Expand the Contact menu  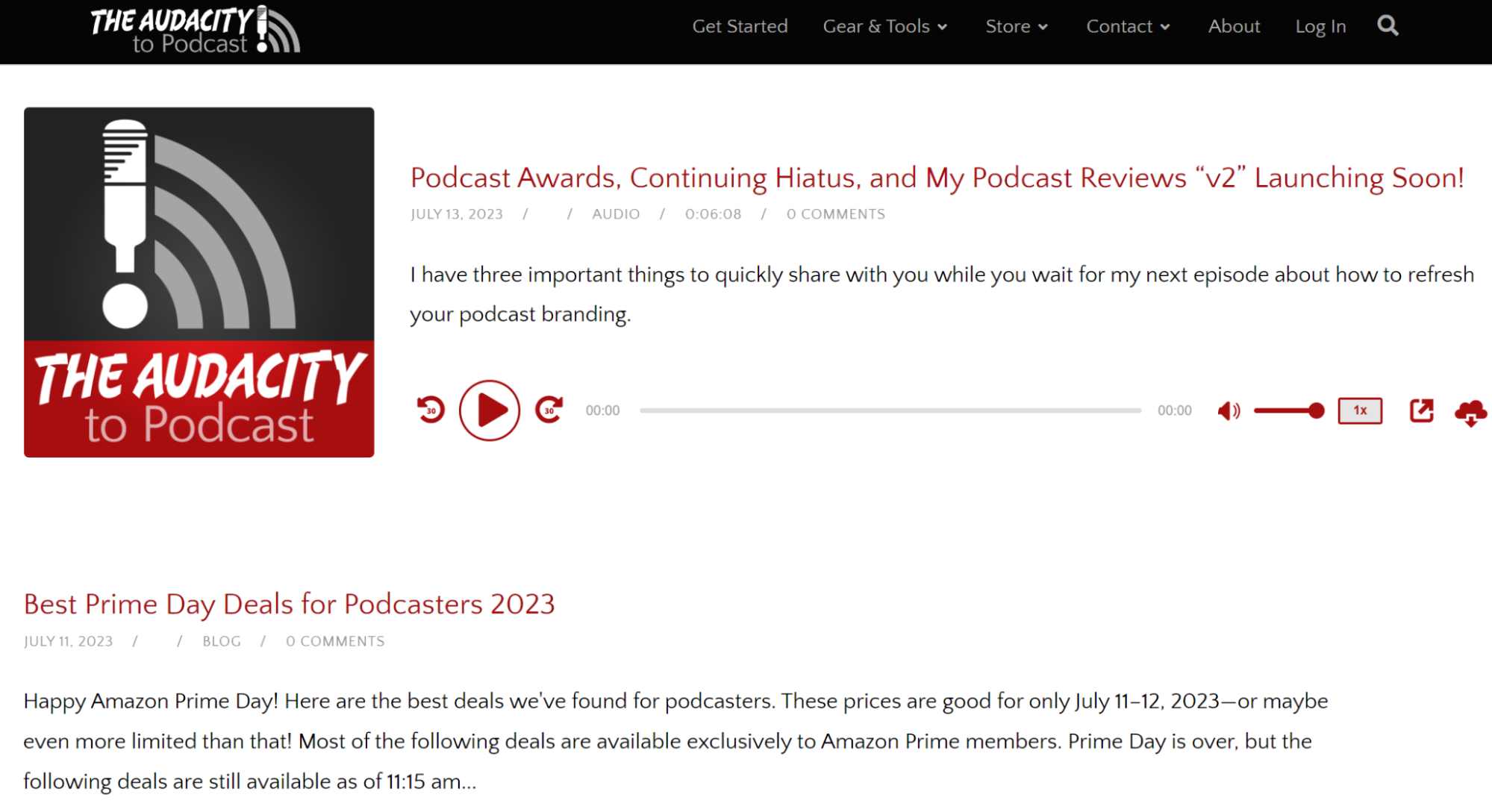1128,26
